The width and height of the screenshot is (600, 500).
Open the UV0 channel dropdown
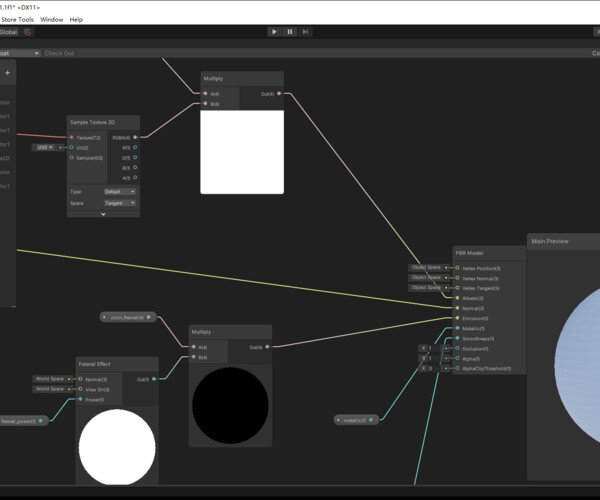(45, 147)
